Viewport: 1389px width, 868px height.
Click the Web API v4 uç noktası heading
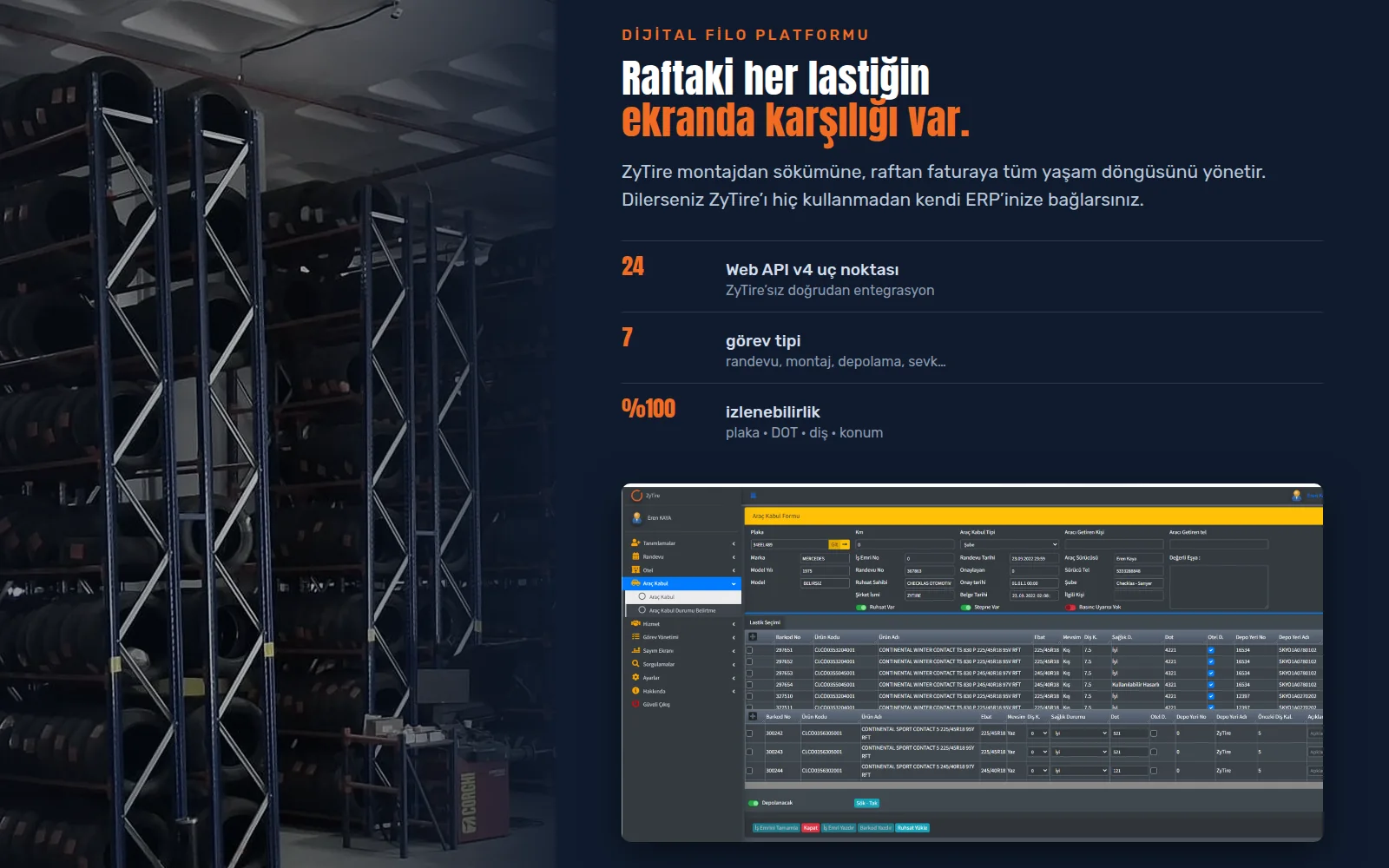point(813,270)
